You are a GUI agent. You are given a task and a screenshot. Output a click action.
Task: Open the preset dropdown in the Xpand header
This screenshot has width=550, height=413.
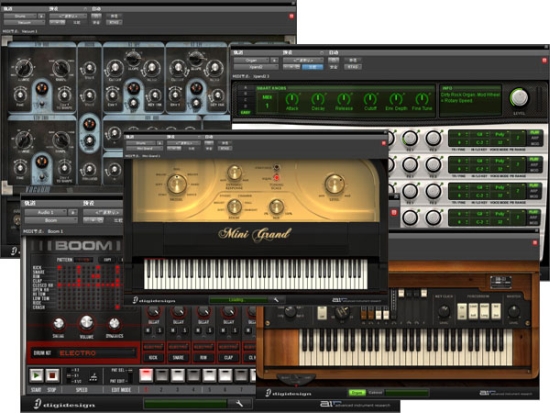[x=303, y=60]
